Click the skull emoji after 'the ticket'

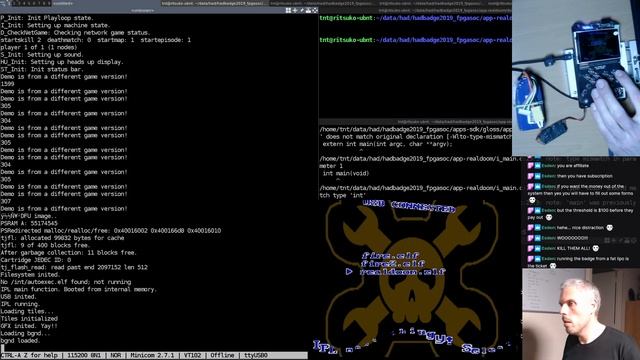[x=553, y=266]
